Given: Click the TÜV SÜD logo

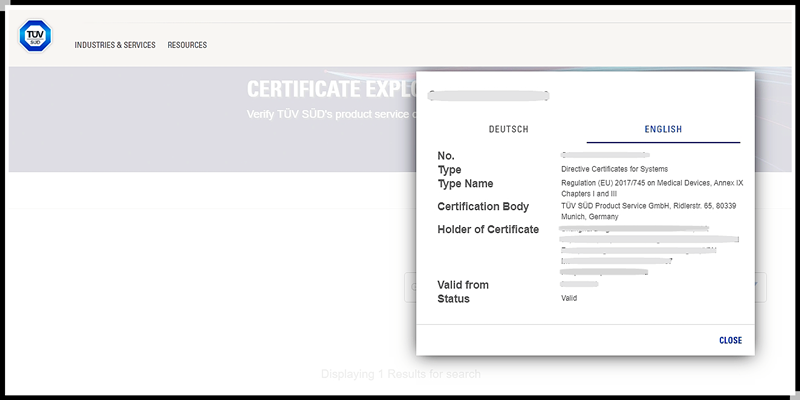Looking at the screenshot, I should click(35, 36).
